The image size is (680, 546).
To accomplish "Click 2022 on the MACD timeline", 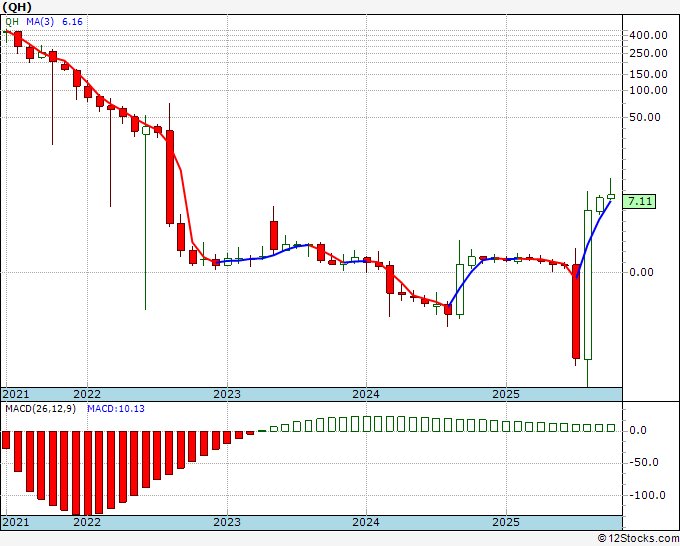I will 87,522.
